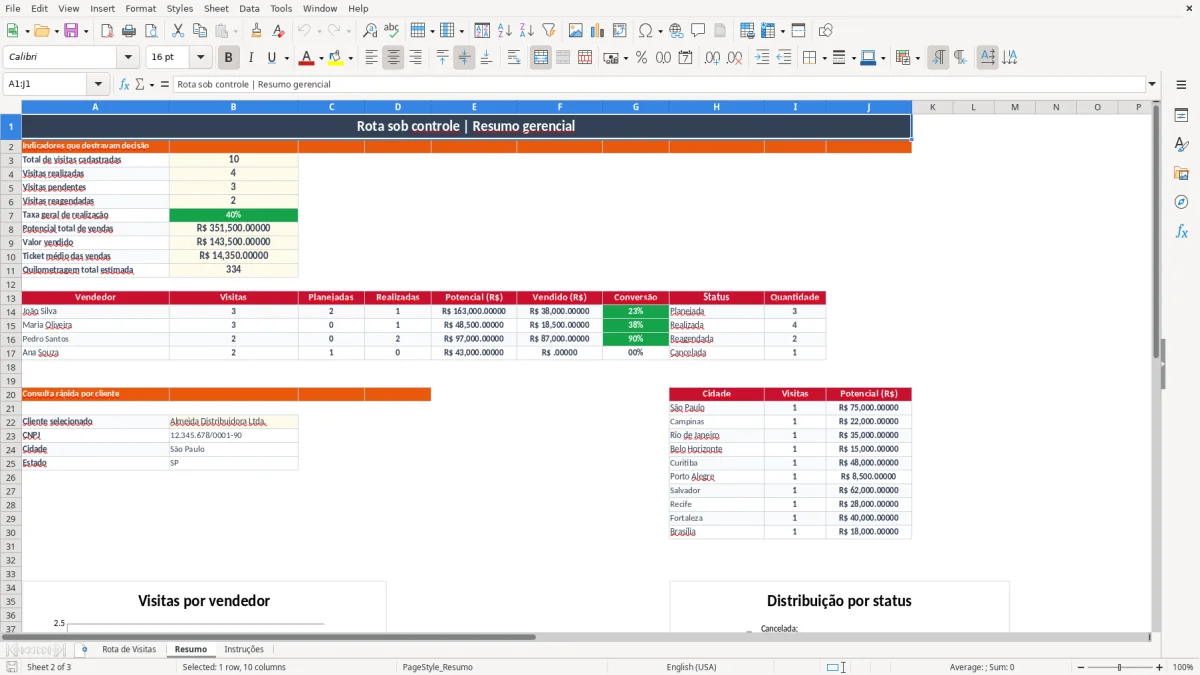
Task: Toggle Italic formatting
Action: point(251,58)
